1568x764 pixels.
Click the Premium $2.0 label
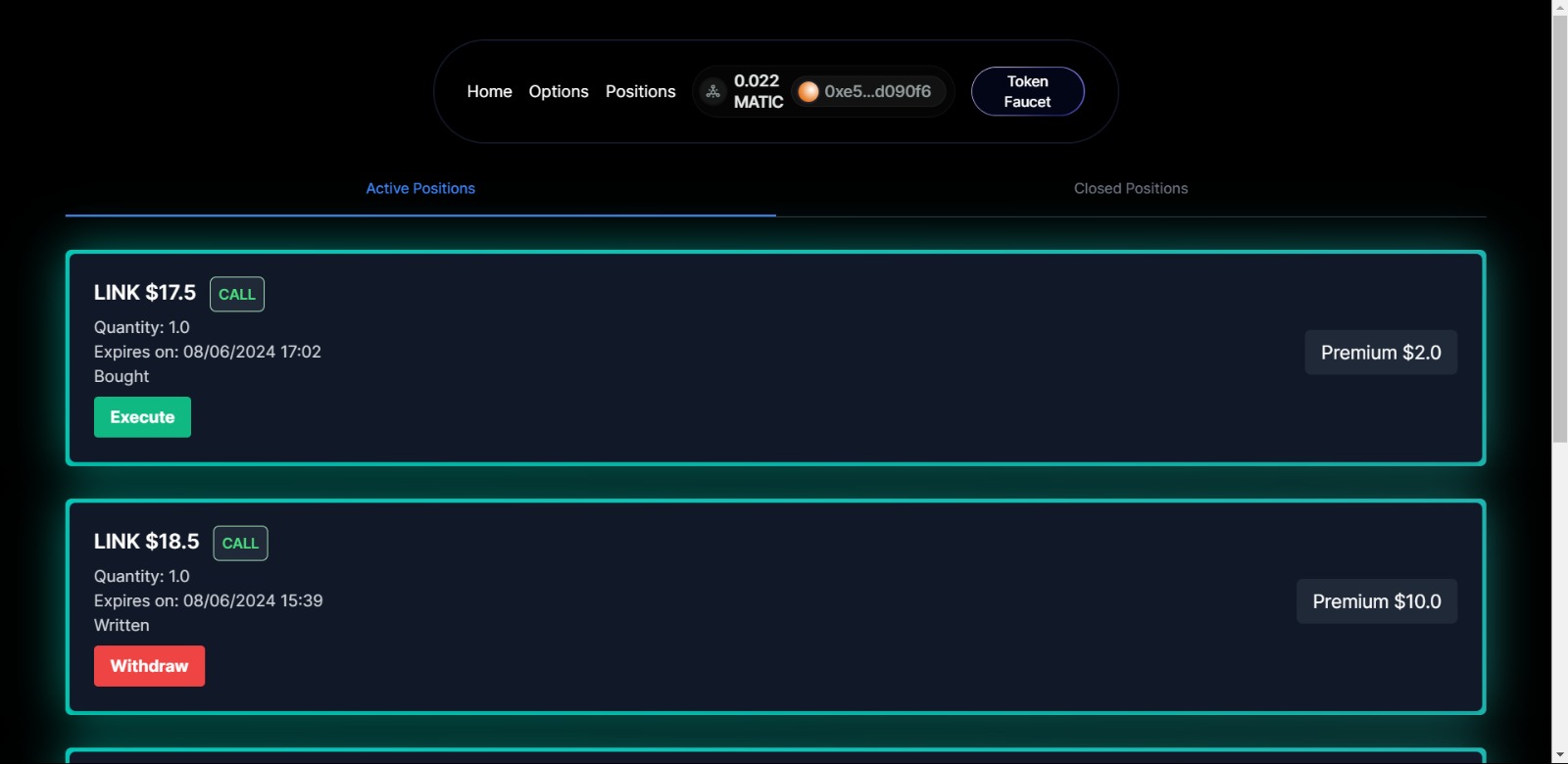click(x=1381, y=353)
